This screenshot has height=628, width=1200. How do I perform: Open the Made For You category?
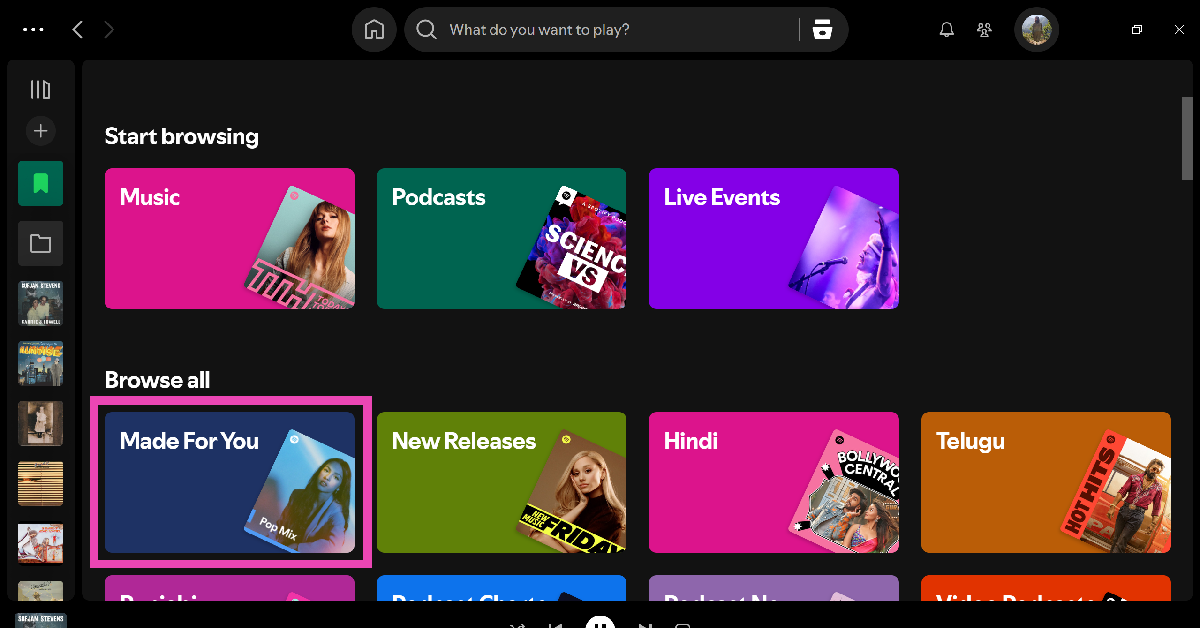click(x=230, y=482)
